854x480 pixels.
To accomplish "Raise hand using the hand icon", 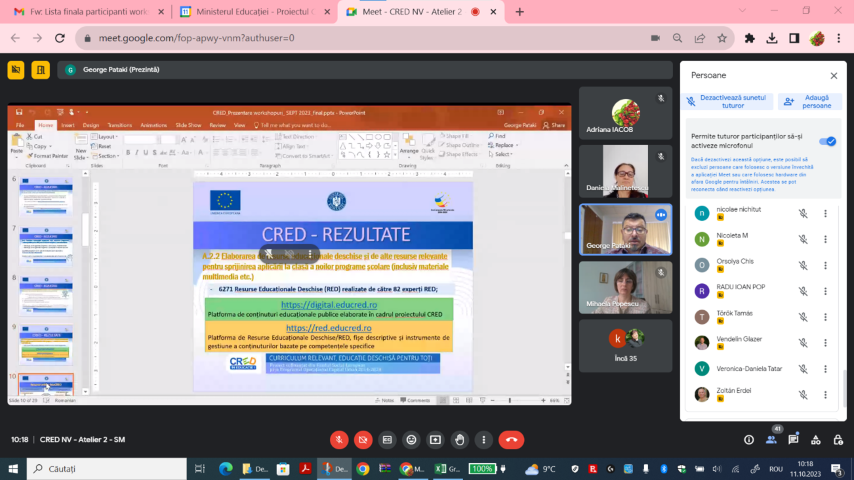I will pyautogui.click(x=459, y=439).
